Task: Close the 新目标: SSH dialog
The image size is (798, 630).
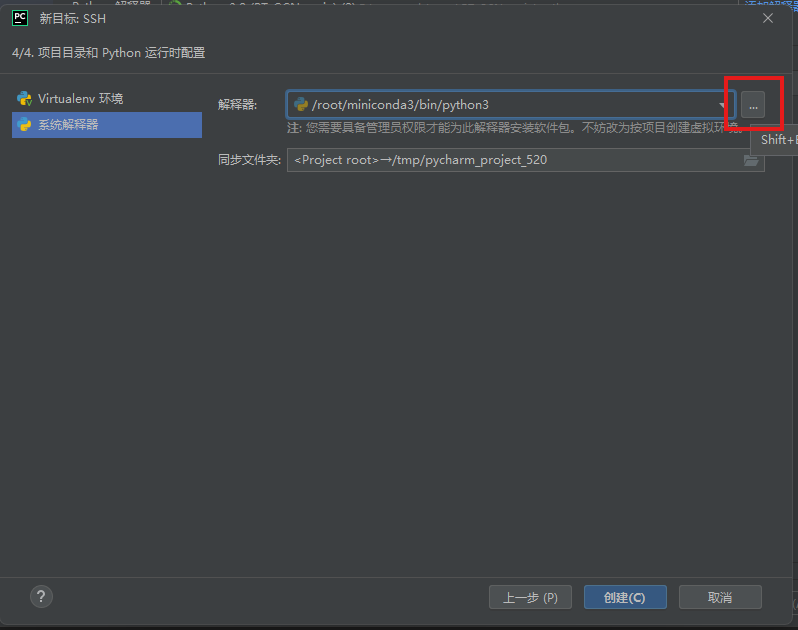Action: click(x=768, y=18)
